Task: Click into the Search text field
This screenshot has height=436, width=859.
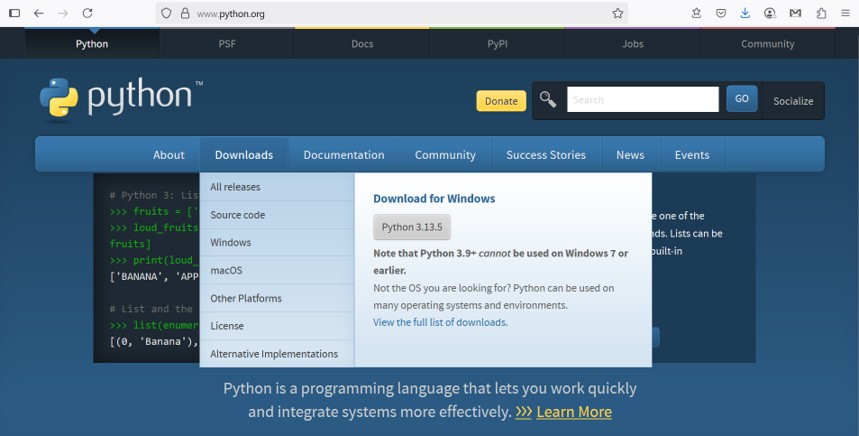Action: tap(643, 100)
